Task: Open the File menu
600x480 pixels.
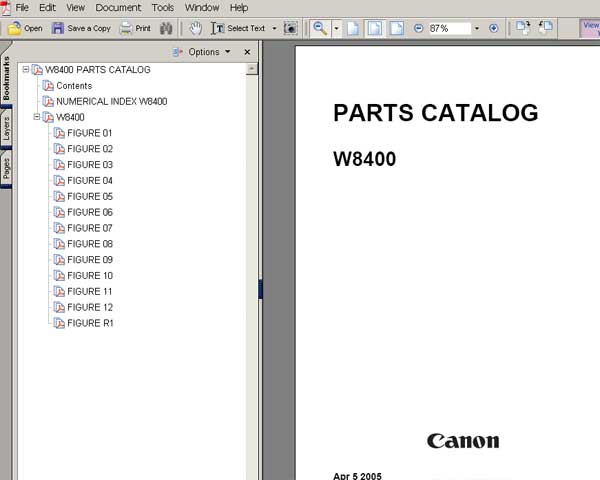Action: click(22, 7)
